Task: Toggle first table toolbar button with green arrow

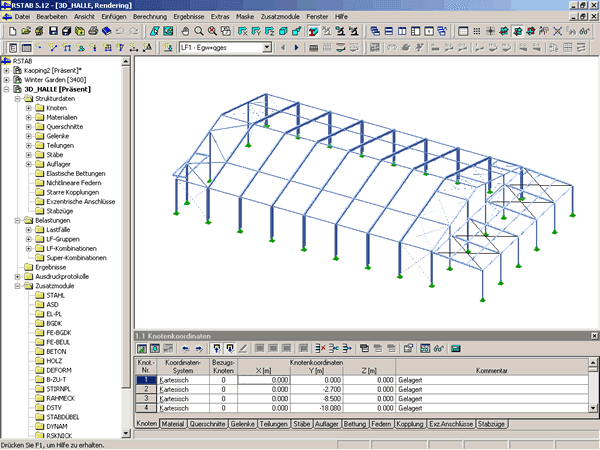Action: [142, 349]
